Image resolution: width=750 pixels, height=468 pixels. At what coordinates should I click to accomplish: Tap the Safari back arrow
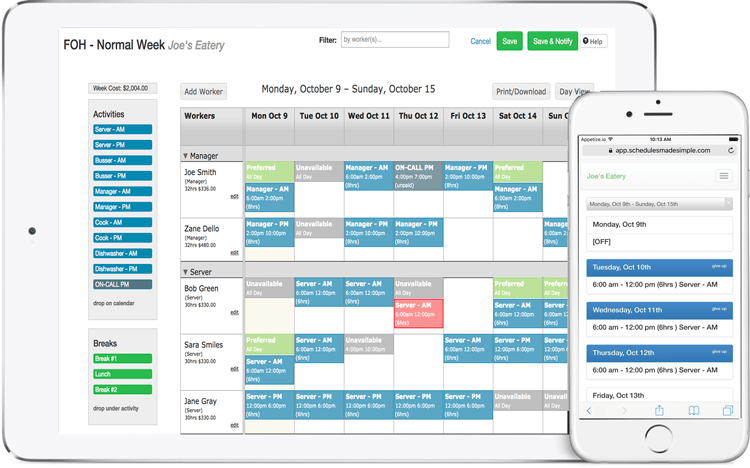pos(589,411)
